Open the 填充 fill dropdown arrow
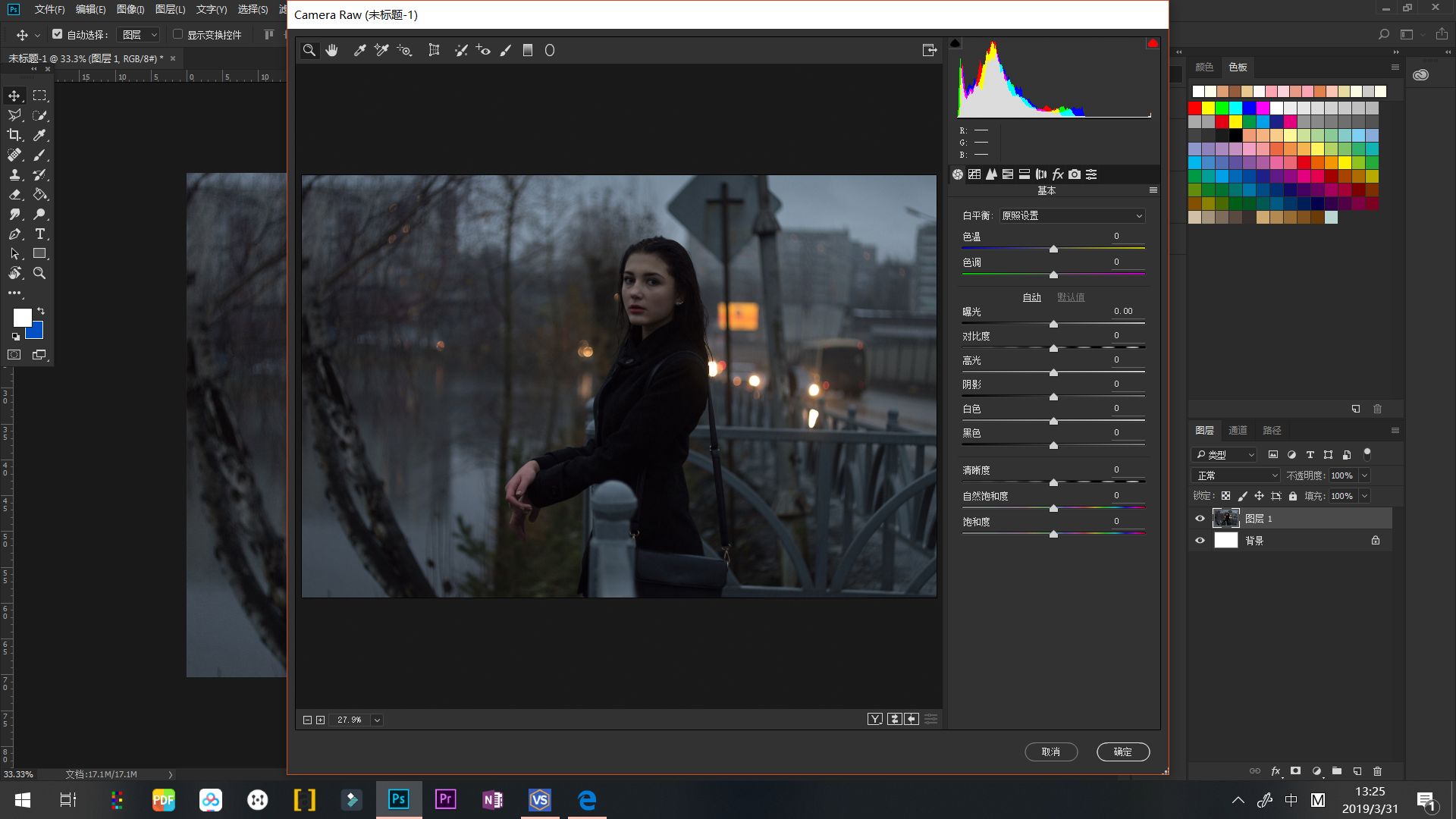Image resolution: width=1456 pixels, height=819 pixels. [1364, 496]
